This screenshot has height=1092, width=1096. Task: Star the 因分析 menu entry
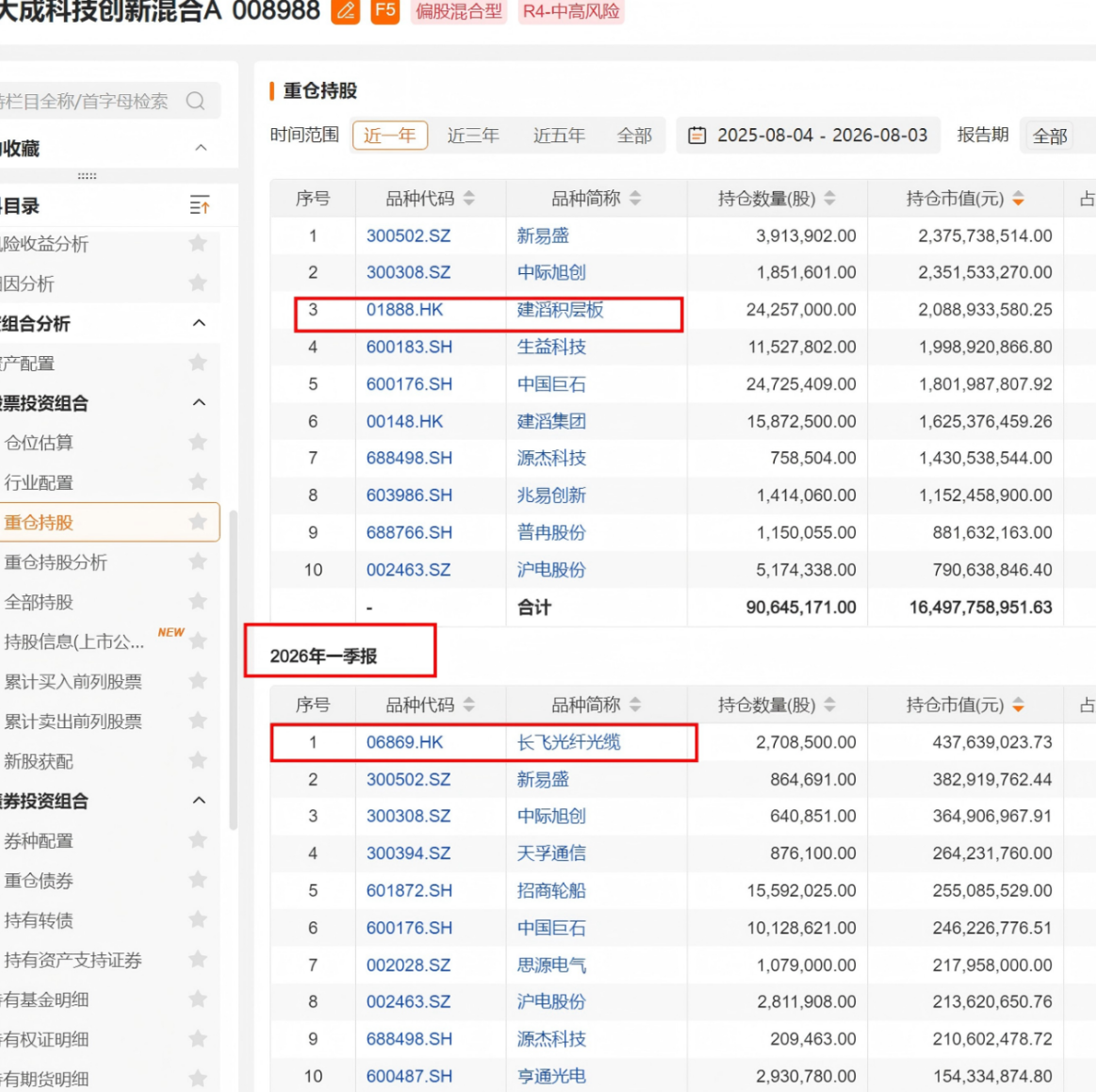[x=198, y=283]
